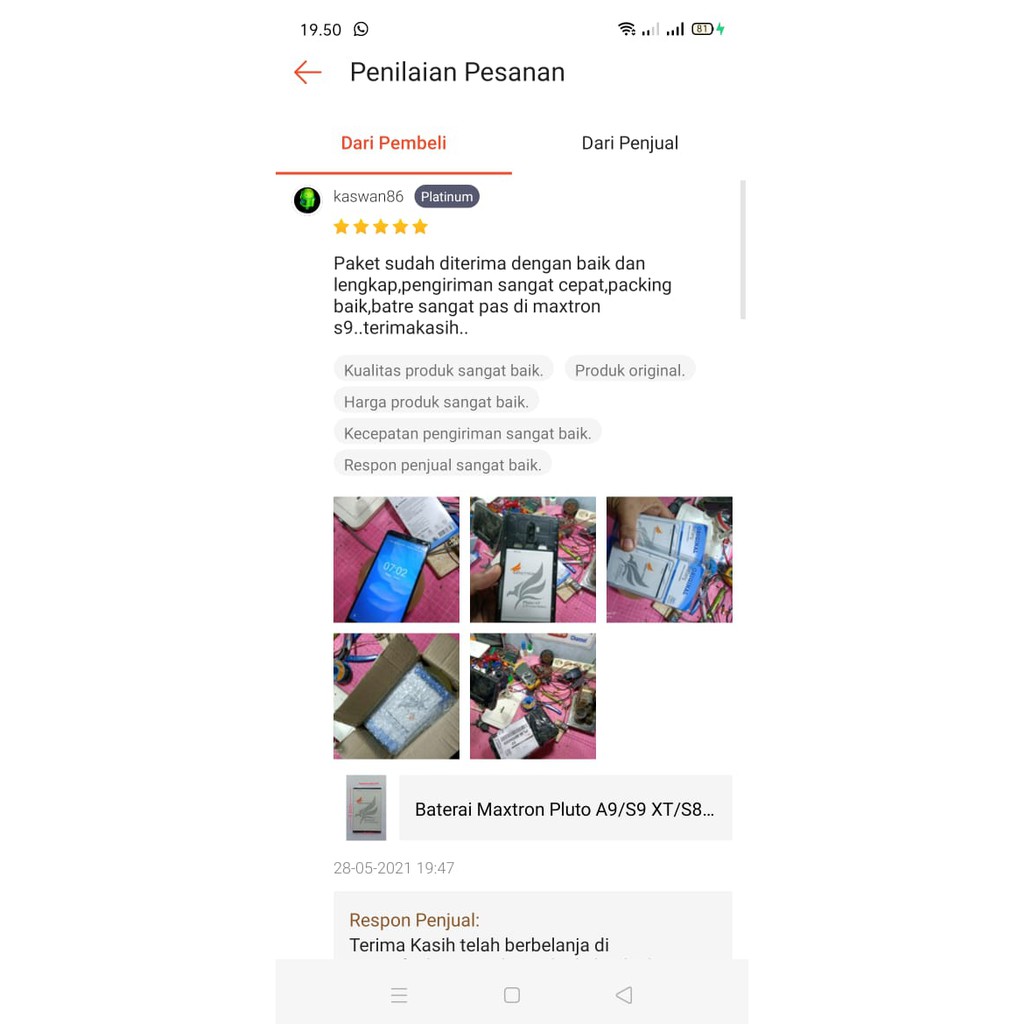Viewport: 1024px width, 1024px height.
Task: Open the phone screen review photo
Action: [x=396, y=560]
